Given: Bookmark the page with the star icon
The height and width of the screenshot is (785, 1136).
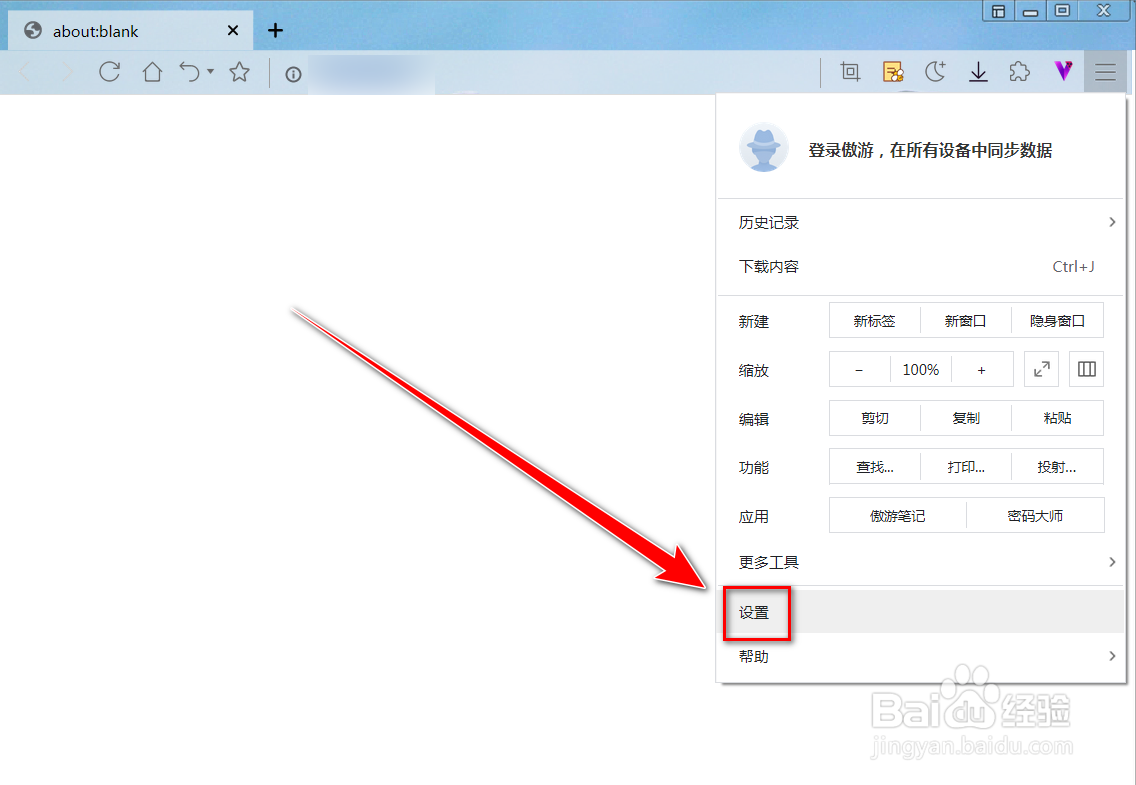Looking at the screenshot, I should (237, 72).
